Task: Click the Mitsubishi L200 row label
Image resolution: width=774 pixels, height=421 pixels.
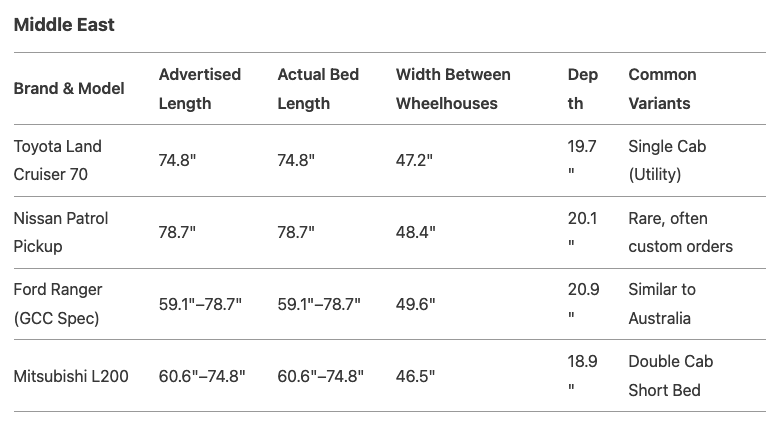Action: tap(71, 377)
